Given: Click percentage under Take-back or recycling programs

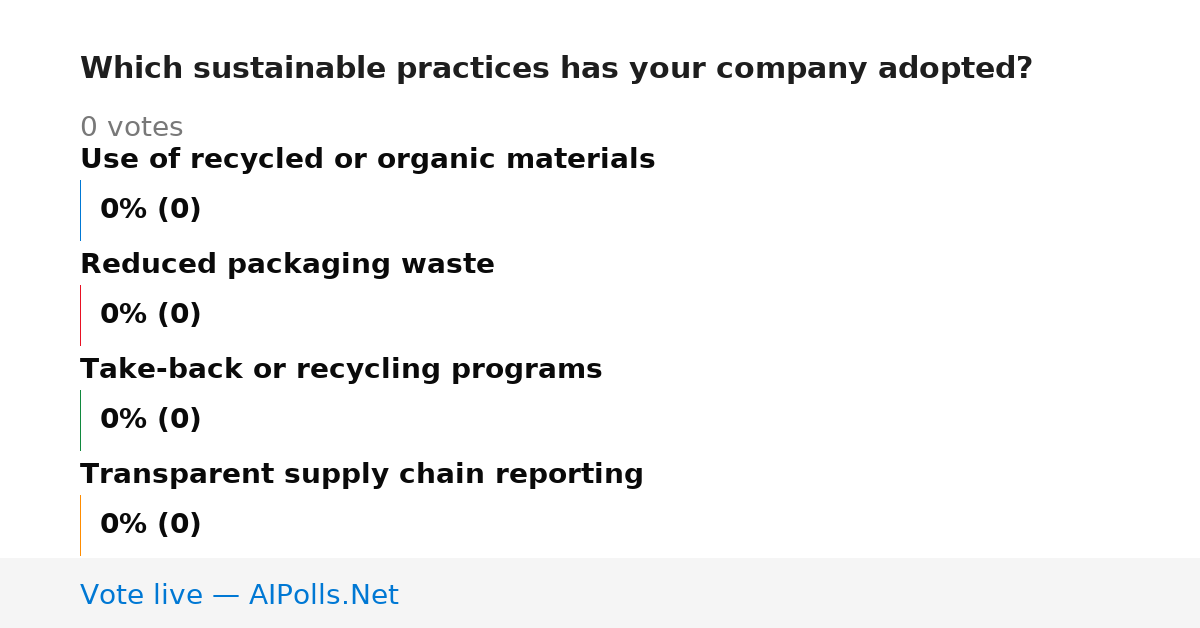Looking at the screenshot, I should (x=150, y=420).
